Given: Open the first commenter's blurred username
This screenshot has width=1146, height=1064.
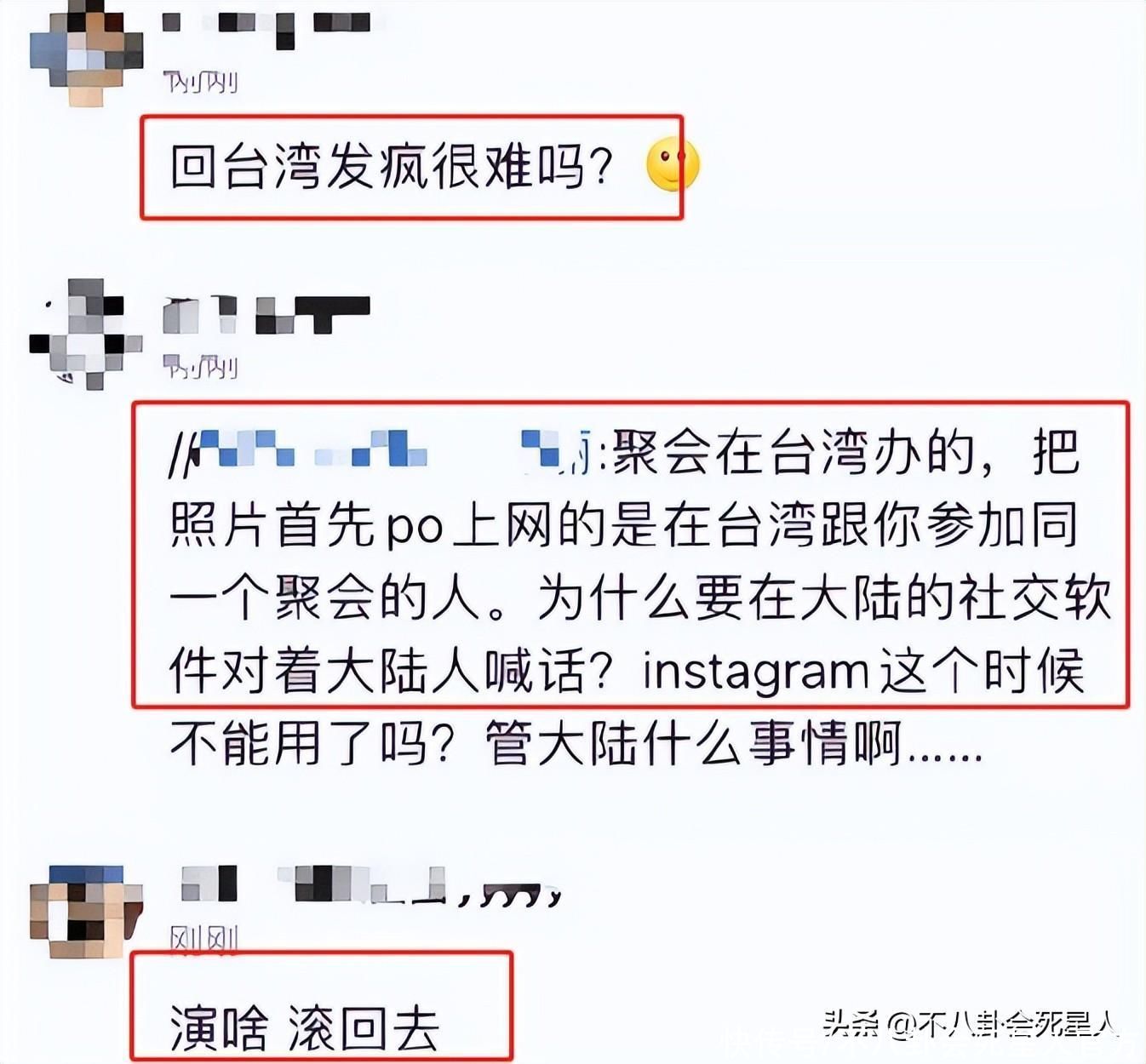Looking at the screenshot, I should pyautogui.click(x=266, y=26).
